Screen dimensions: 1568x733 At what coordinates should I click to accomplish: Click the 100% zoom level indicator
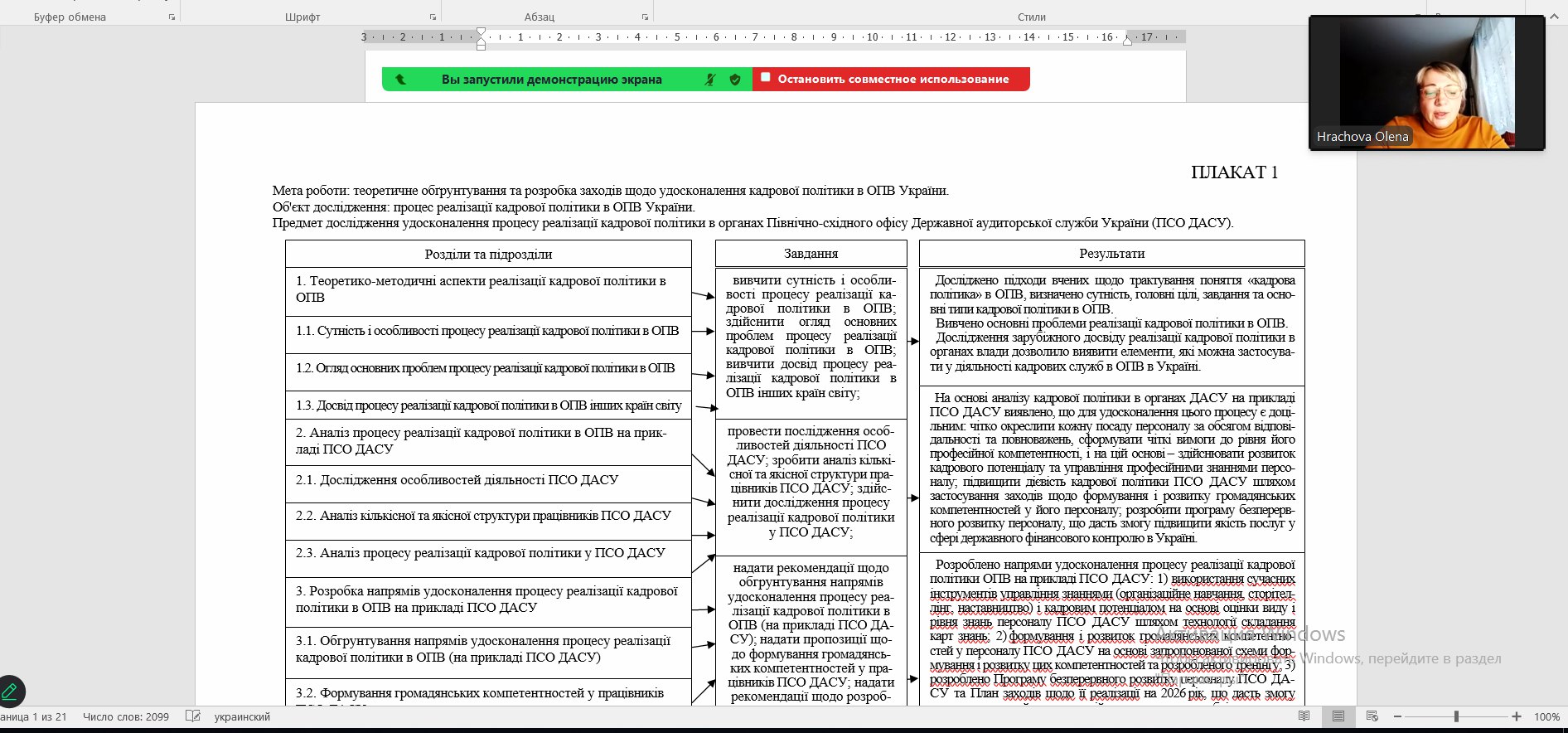[x=1546, y=716]
